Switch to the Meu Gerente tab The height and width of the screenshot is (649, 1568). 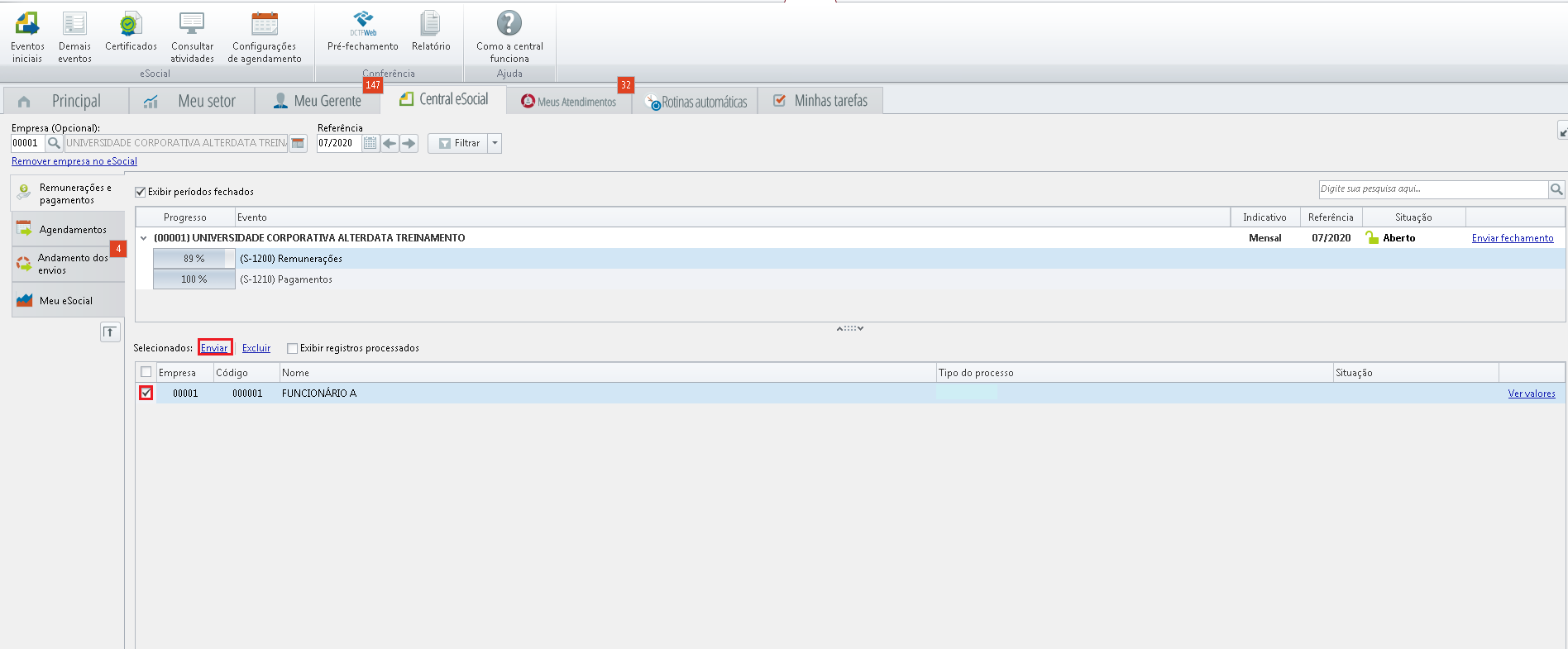(318, 101)
